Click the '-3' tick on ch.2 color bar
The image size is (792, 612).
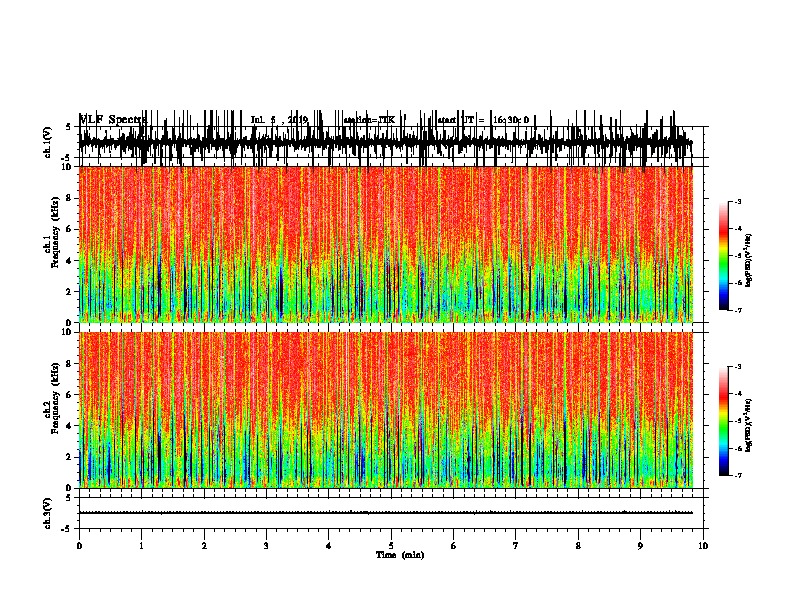click(x=738, y=367)
